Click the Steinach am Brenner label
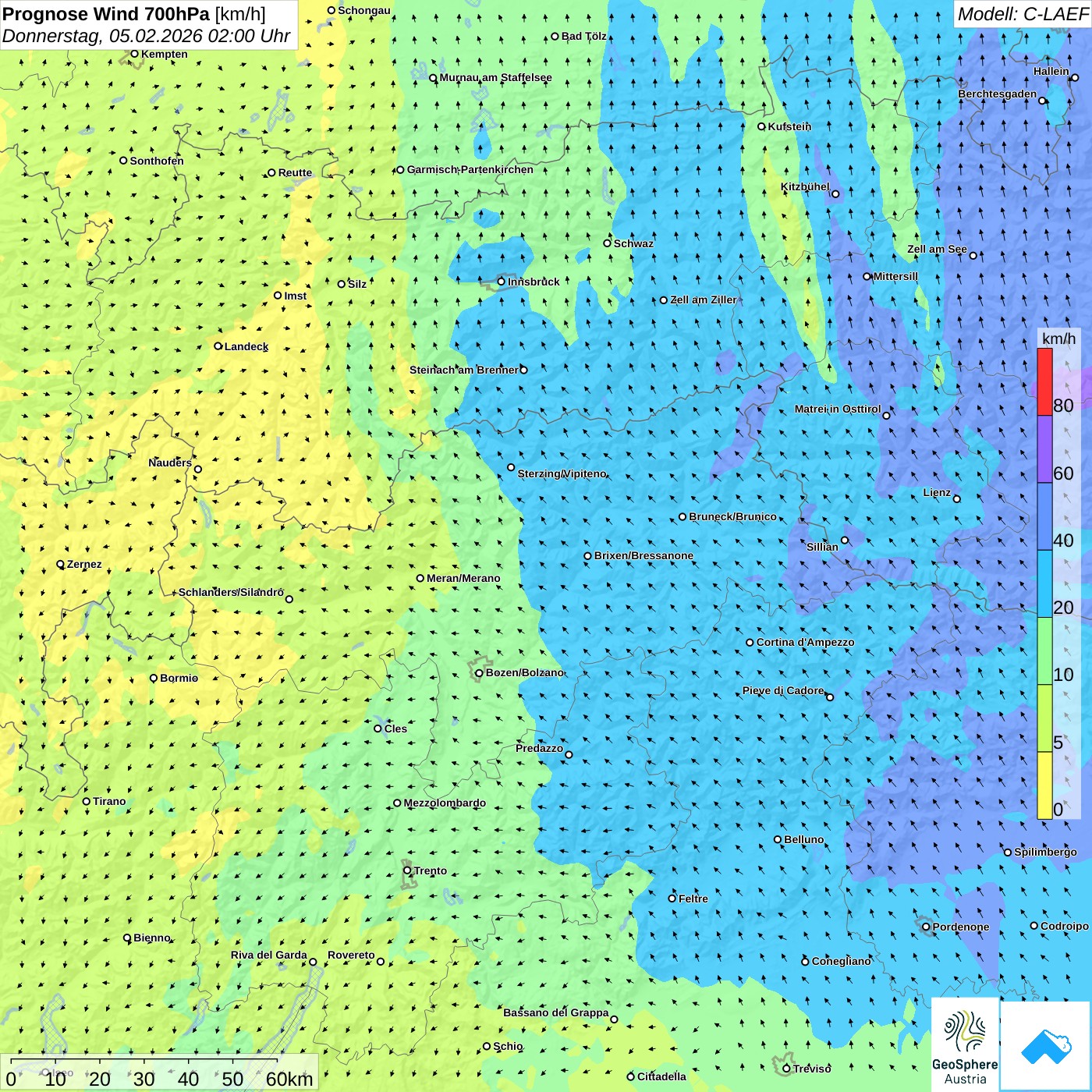The image size is (1092, 1092). [x=464, y=370]
